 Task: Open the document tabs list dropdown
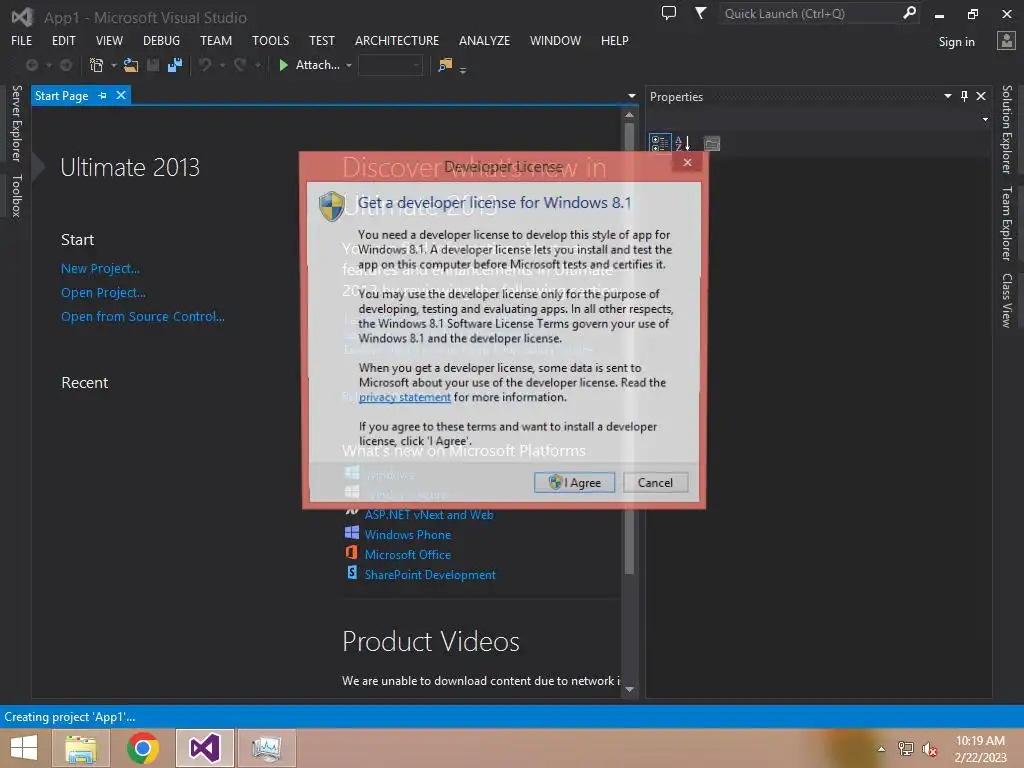[632, 96]
